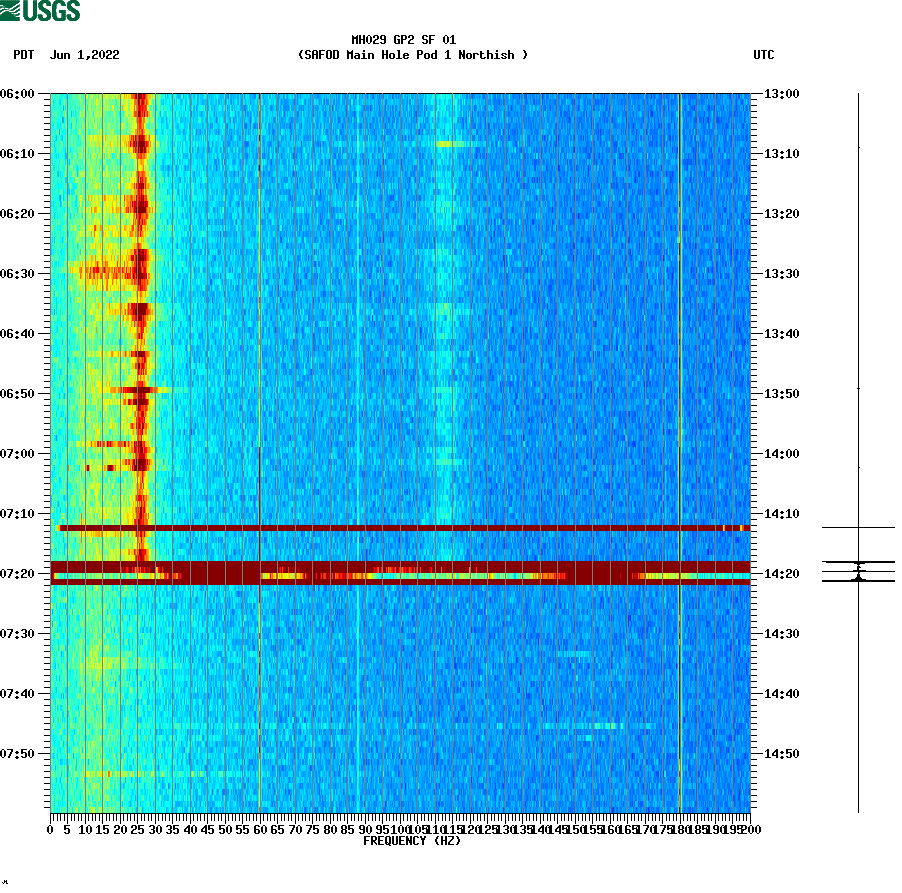Select the UTC time axis label
The width and height of the screenshot is (902, 893).
(x=766, y=56)
